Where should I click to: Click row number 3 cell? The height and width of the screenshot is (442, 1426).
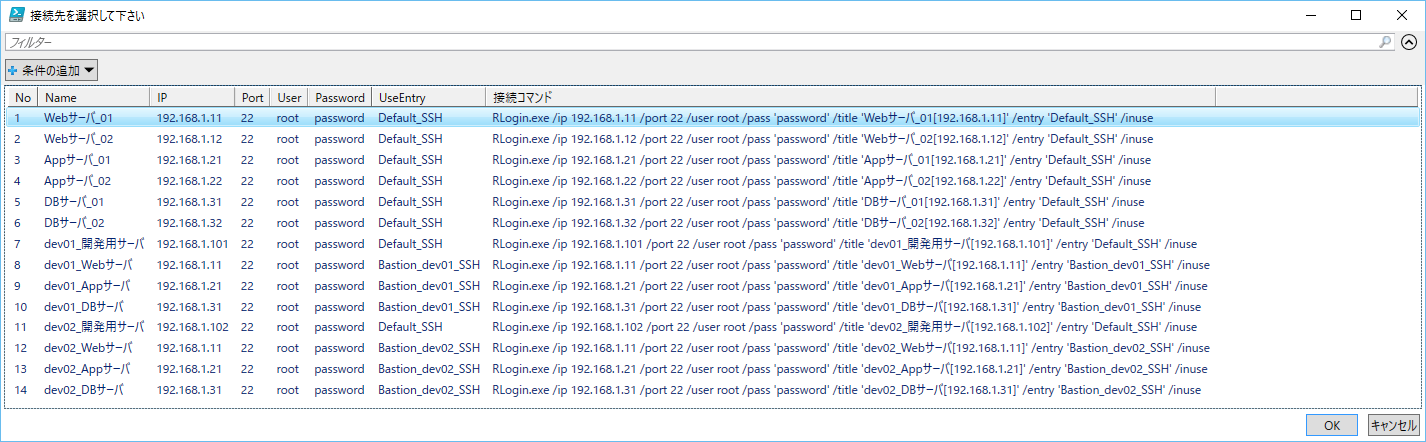point(17,160)
